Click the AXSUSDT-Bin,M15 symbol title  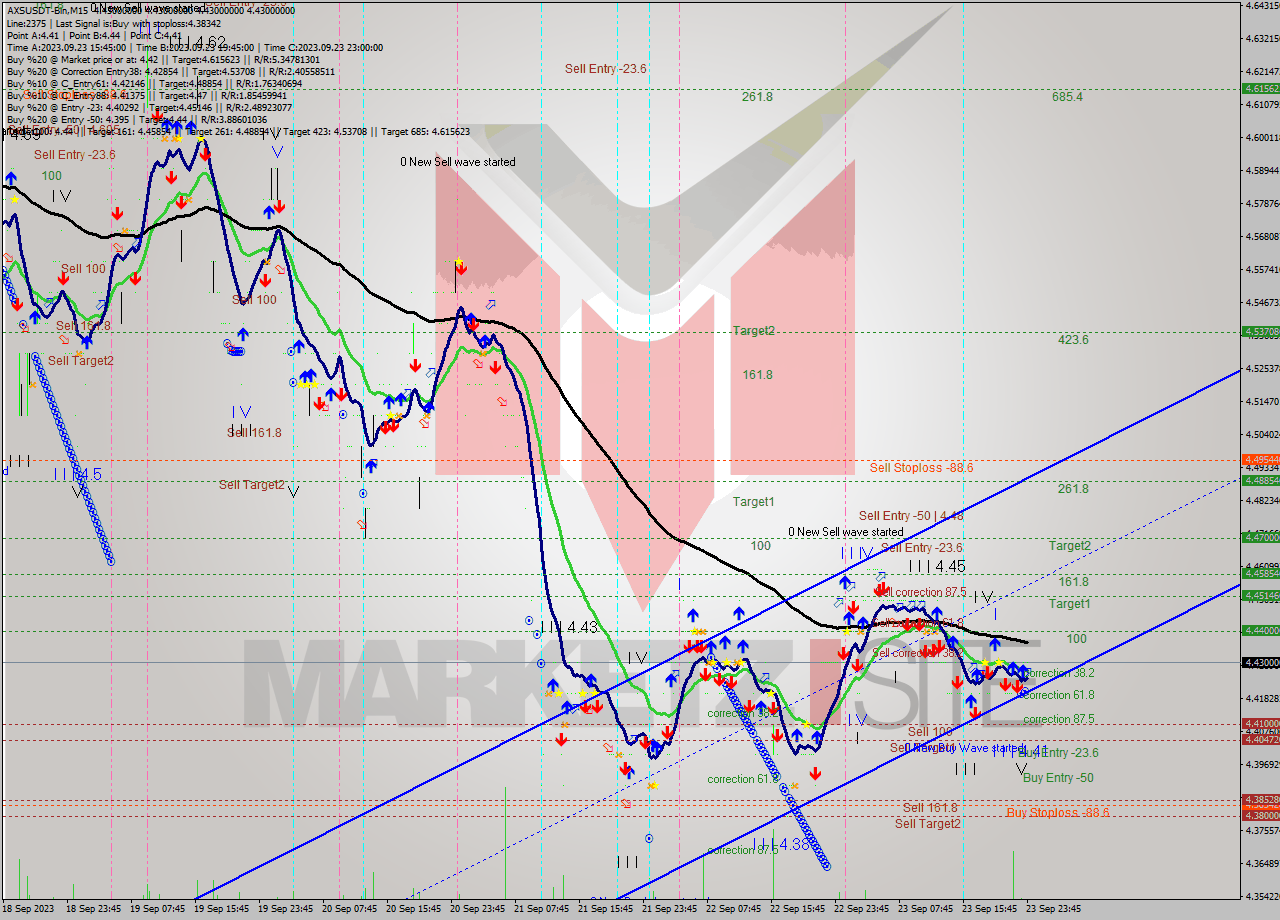tap(49, 10)
